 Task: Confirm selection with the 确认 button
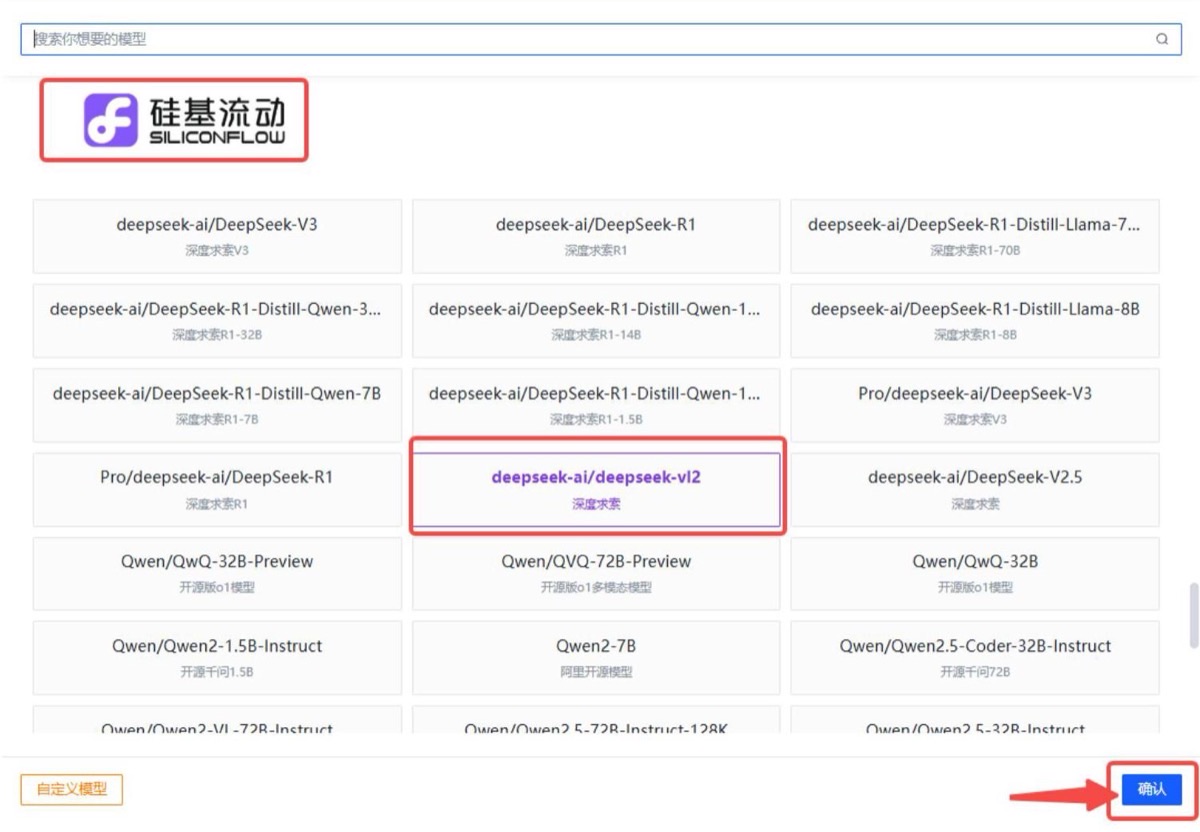(x=1151, y=789)
